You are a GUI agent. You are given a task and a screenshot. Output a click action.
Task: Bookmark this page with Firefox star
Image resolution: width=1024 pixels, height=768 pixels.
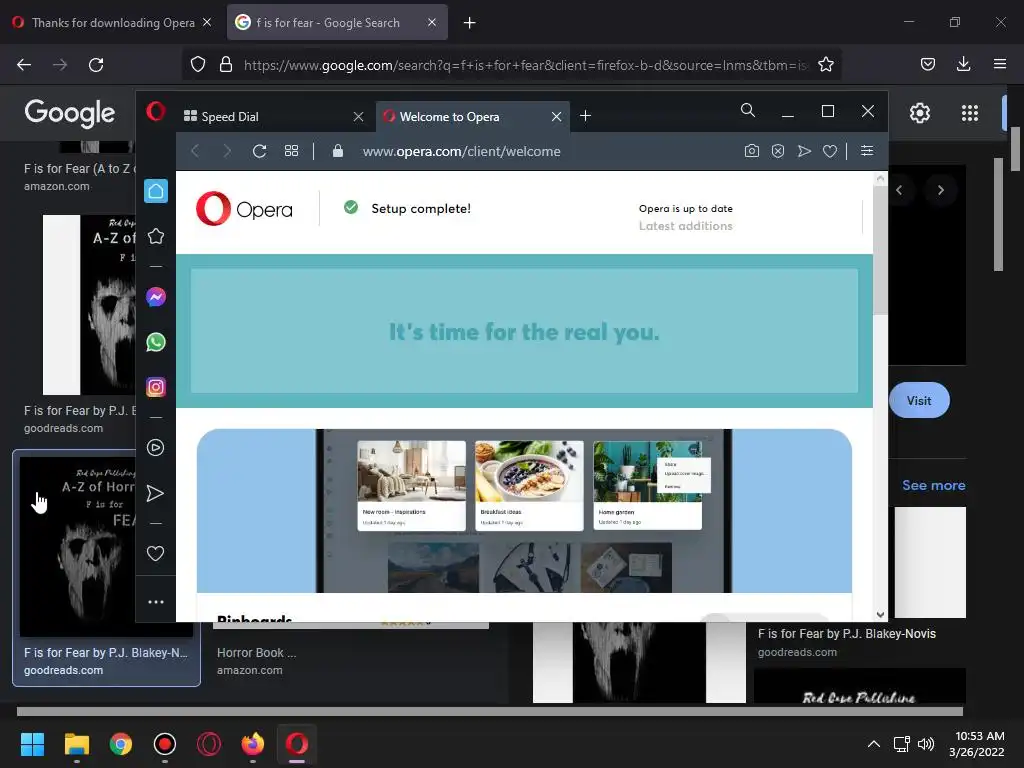point(825,65)
